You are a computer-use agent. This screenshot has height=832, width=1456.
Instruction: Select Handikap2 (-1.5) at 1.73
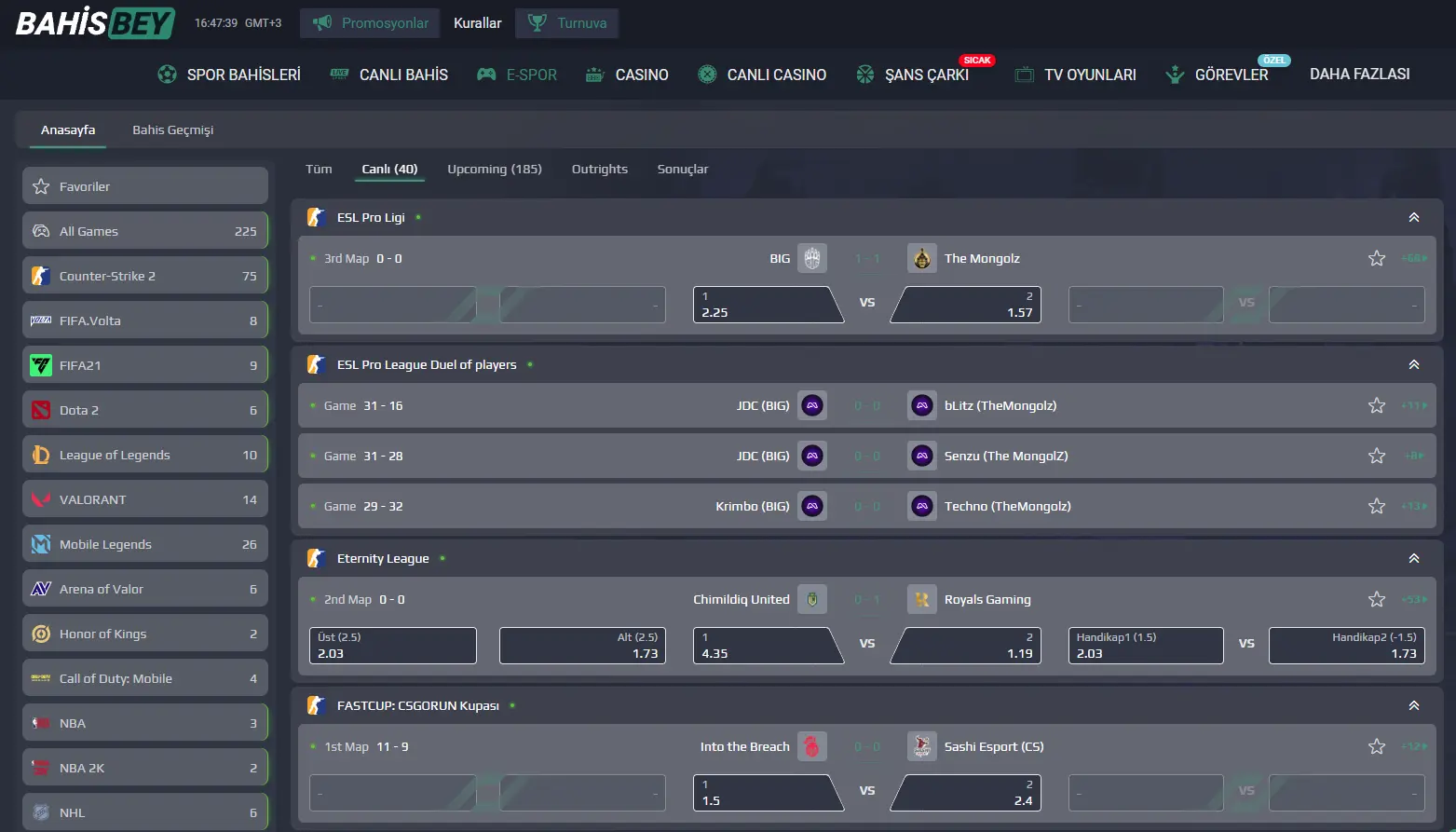click(x=1347, y=646)
